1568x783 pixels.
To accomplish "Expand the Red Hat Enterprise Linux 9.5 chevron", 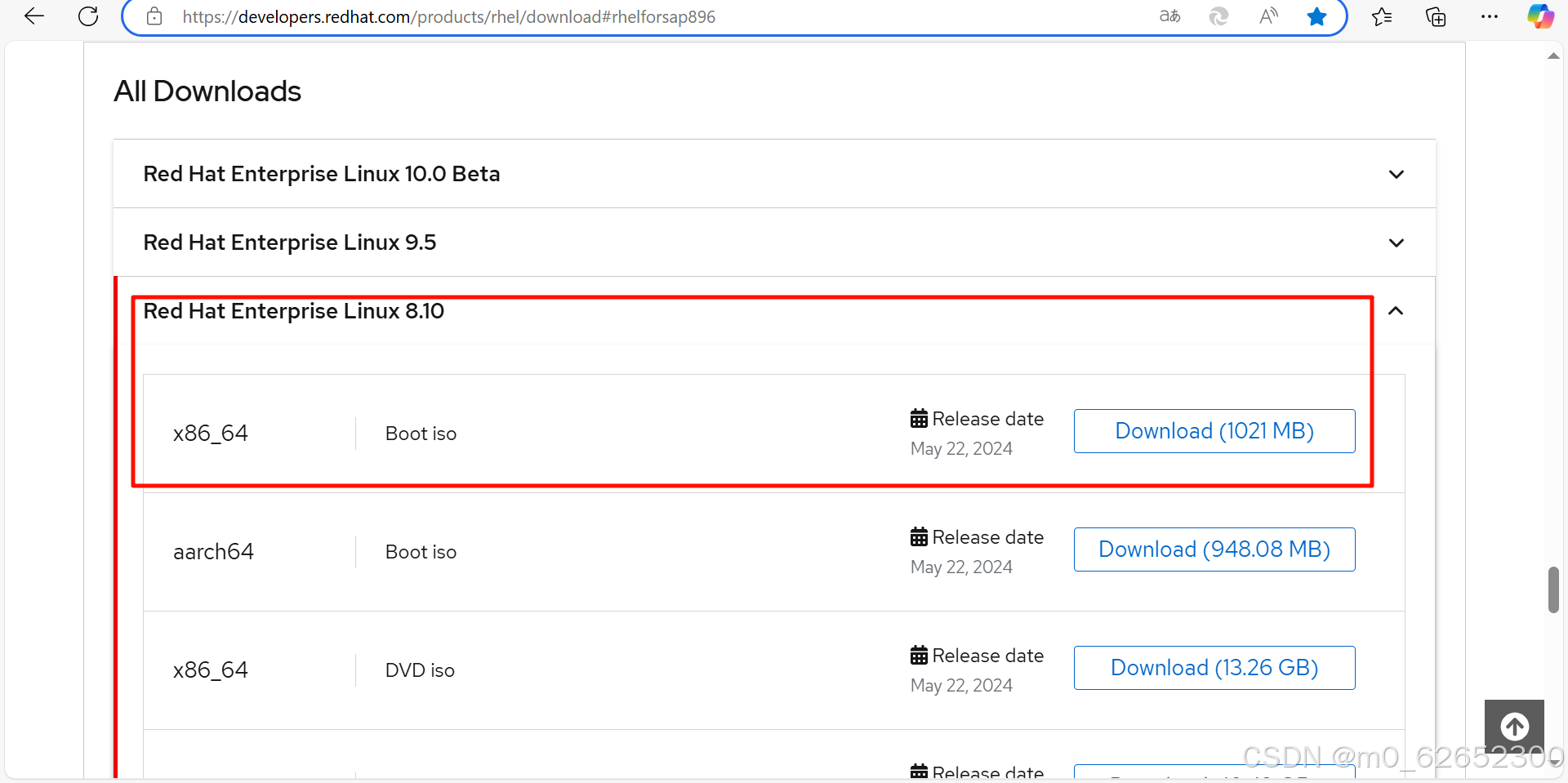I will [1396, 242].
